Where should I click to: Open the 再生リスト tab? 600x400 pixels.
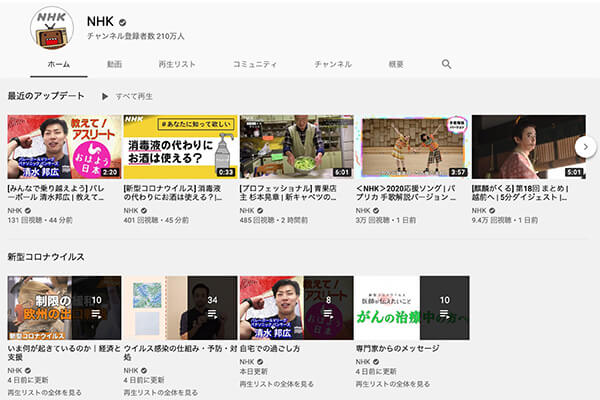point(177,64)
